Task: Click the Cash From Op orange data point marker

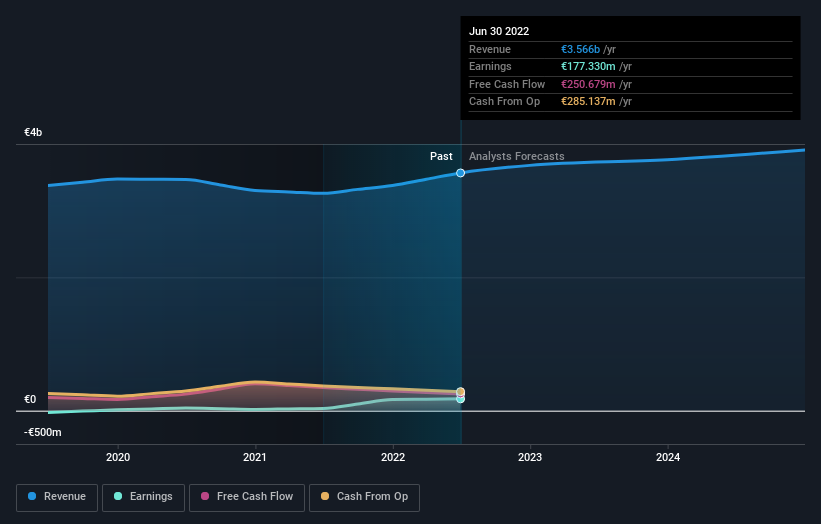Action: click(460, 392)
